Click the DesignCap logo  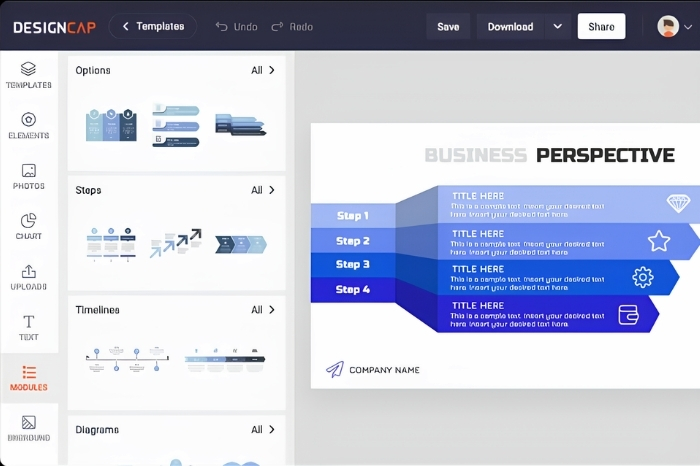[54, 27]
